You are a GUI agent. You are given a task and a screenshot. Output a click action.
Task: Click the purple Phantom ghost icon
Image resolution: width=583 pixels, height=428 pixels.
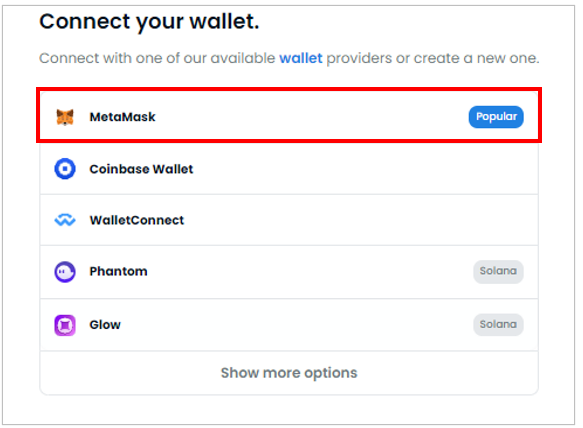pos(65,272)
